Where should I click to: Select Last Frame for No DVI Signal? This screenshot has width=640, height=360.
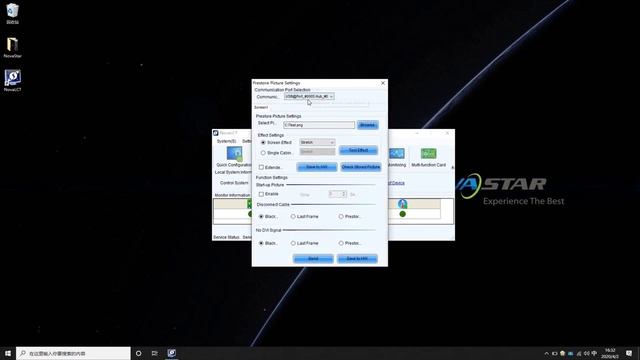293,243
